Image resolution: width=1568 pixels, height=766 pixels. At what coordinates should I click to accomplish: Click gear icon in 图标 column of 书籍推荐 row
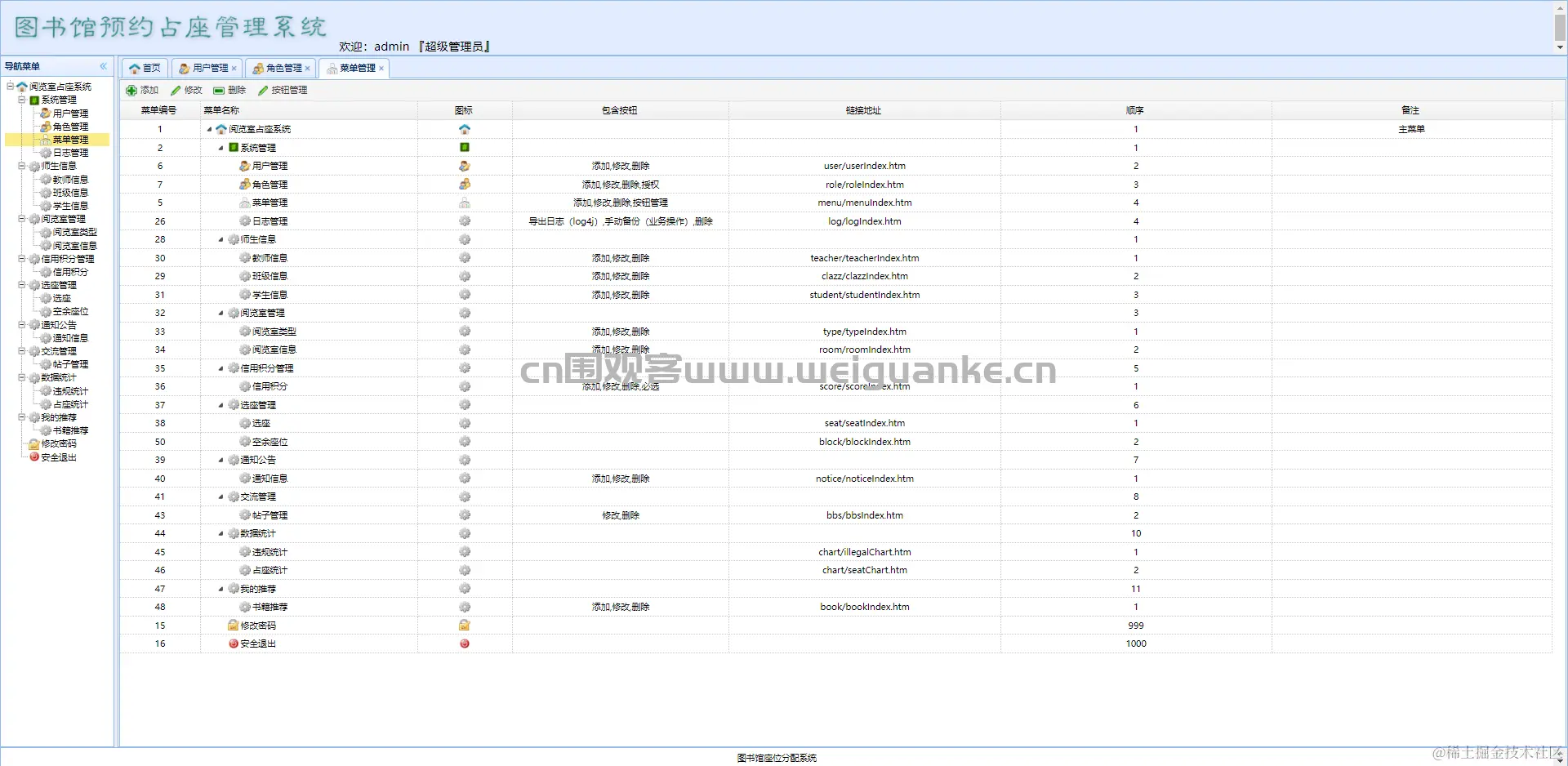point(465,607)
